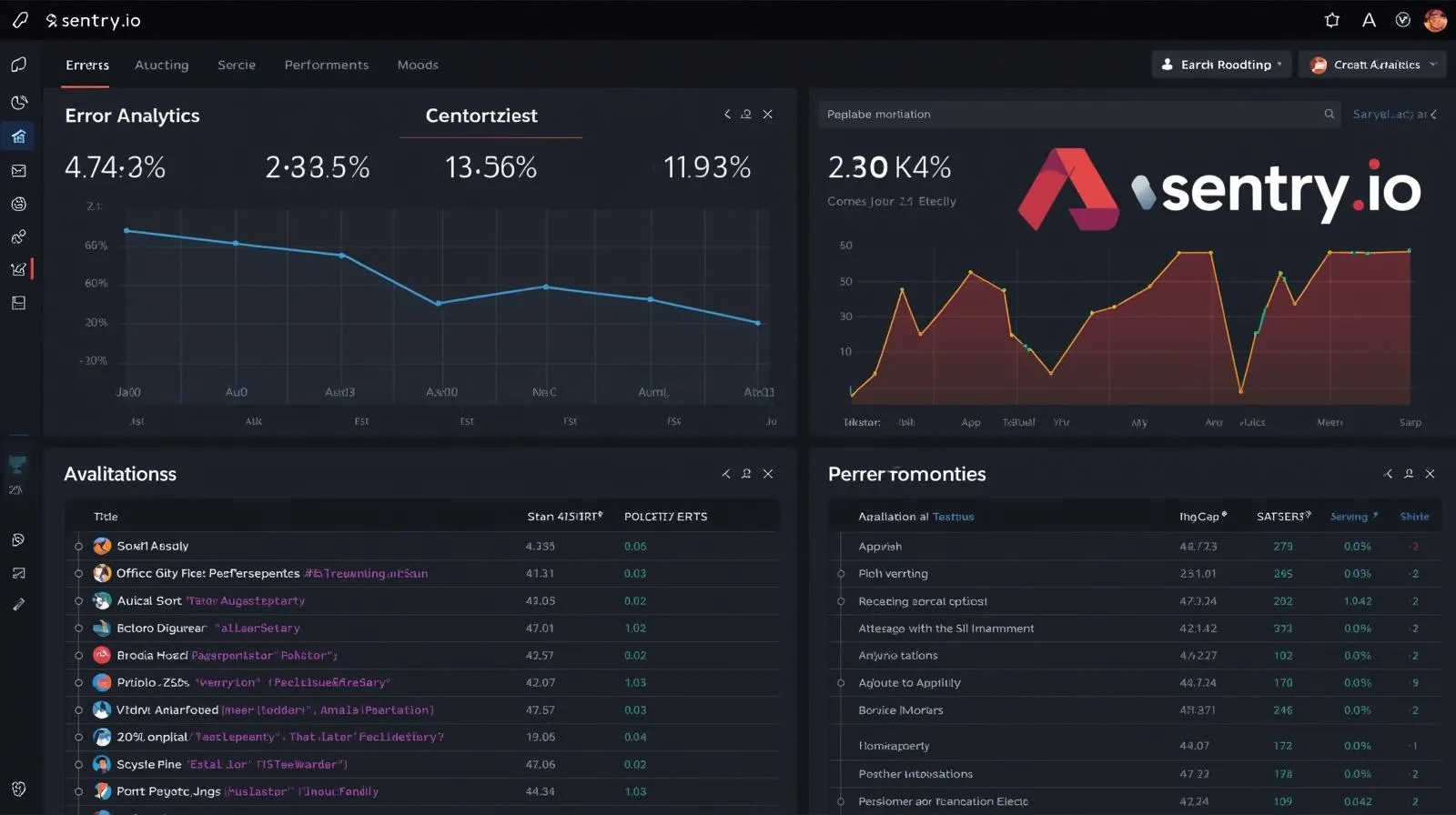This screenshot has height=815, width=1456.
Task: Select the radio for Brodia Hoscl row
Action: 78,656
